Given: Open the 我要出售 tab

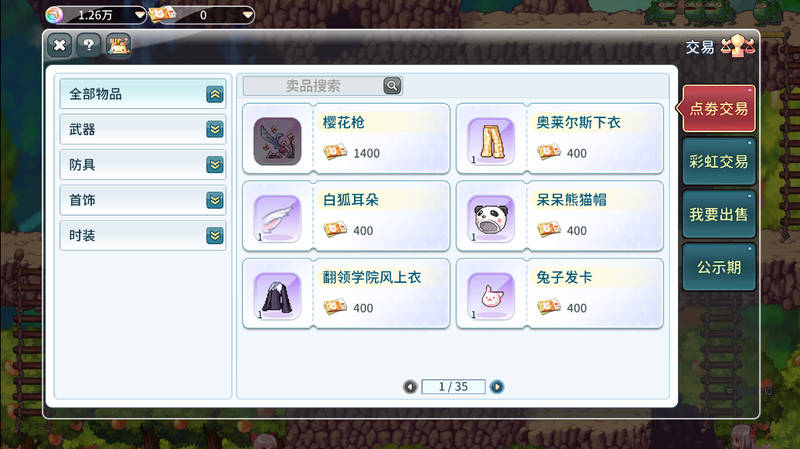Looking at the screenshot, I should coord(718,214).
